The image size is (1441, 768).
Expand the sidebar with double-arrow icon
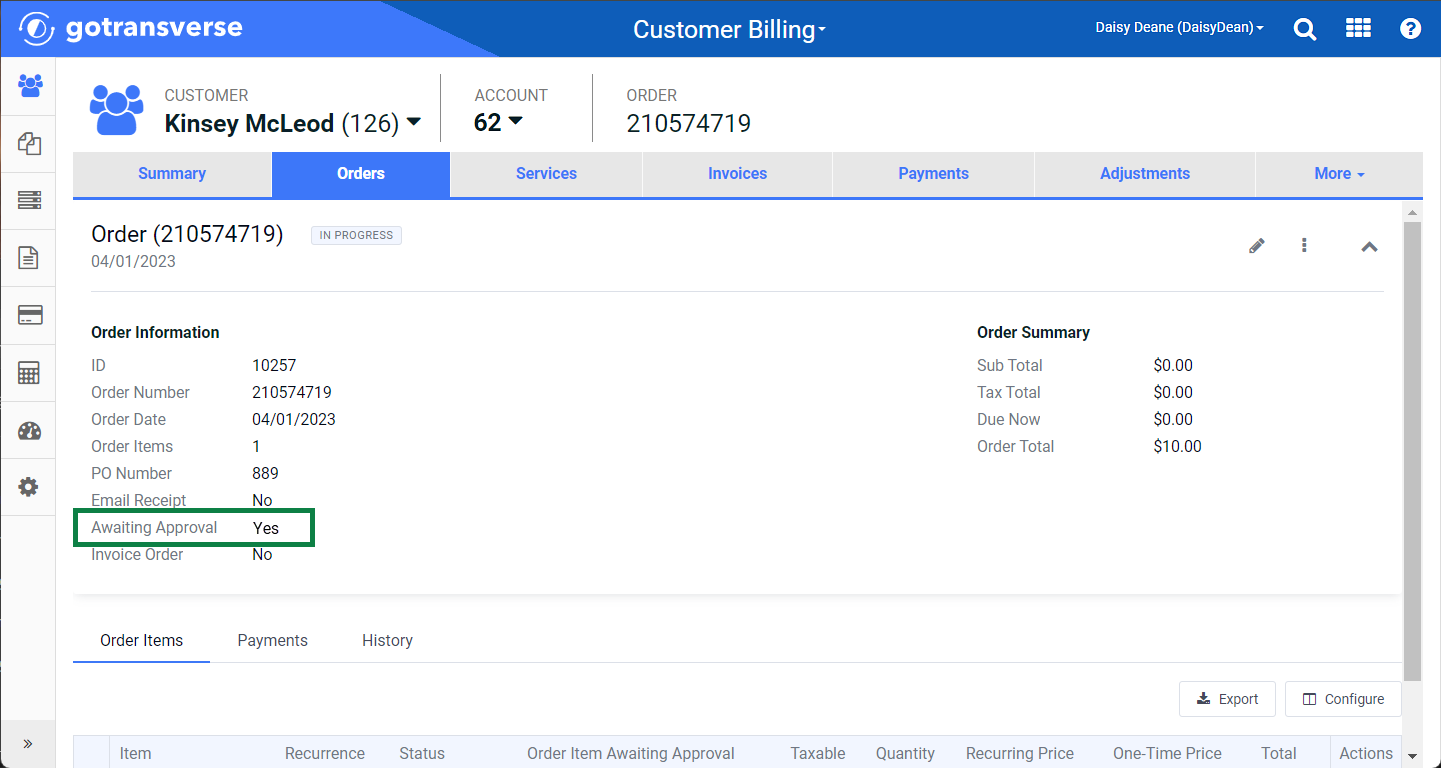tap(28, 744)
